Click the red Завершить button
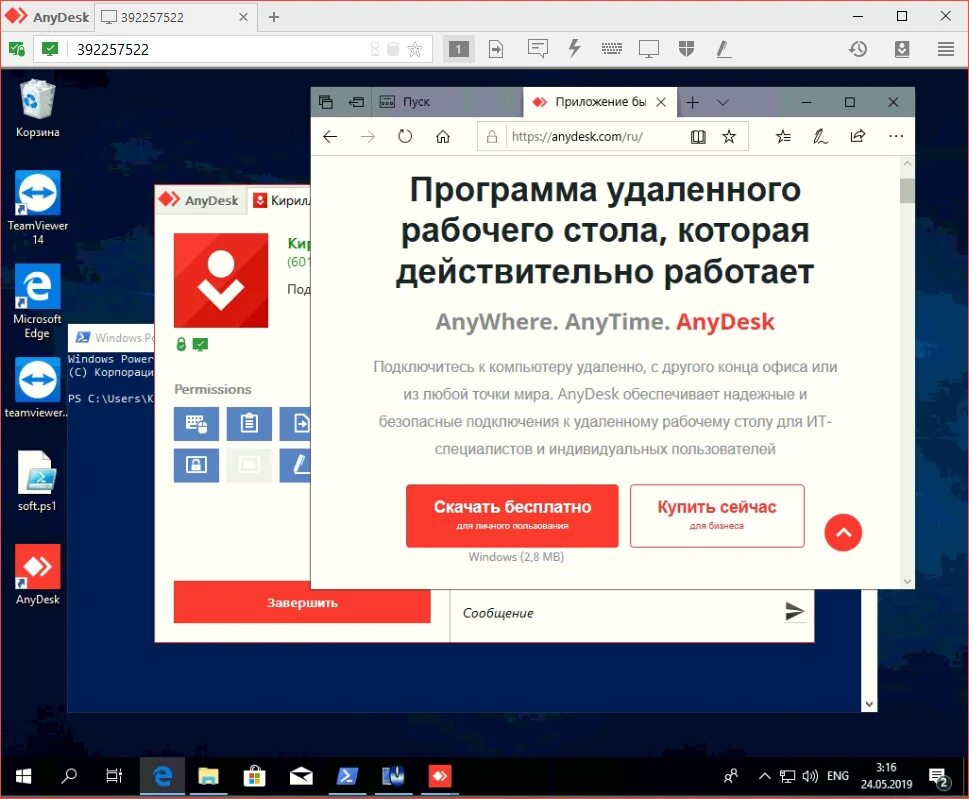Image resolution: width=969 pixels, height=799 pixels. [302, 602]
